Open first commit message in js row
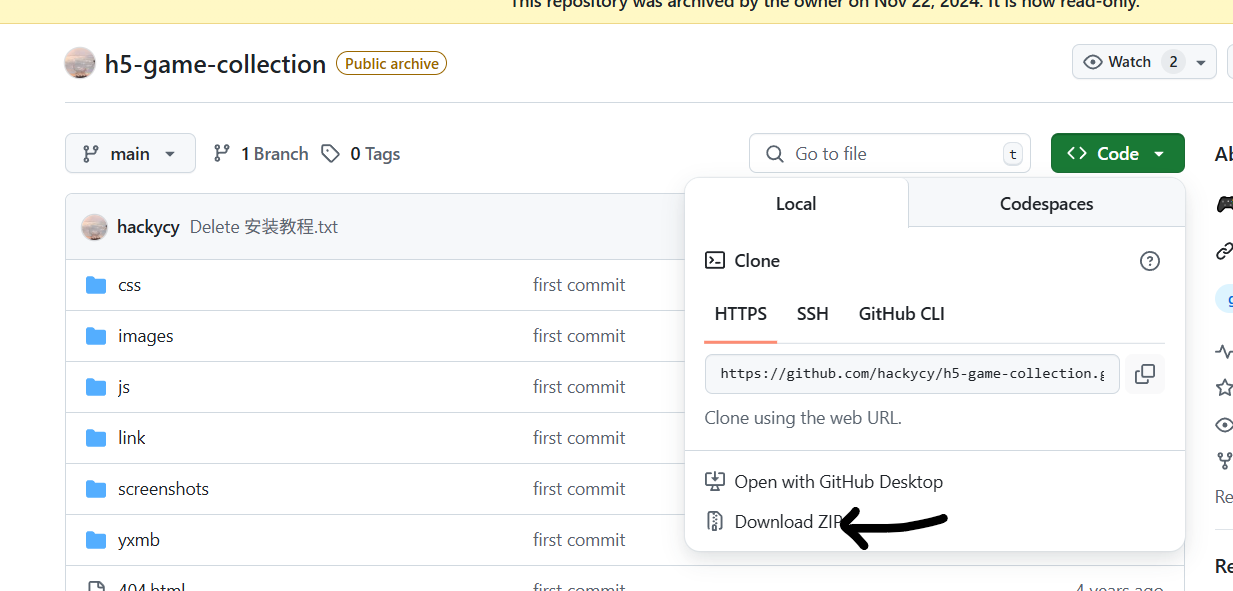 579,387
